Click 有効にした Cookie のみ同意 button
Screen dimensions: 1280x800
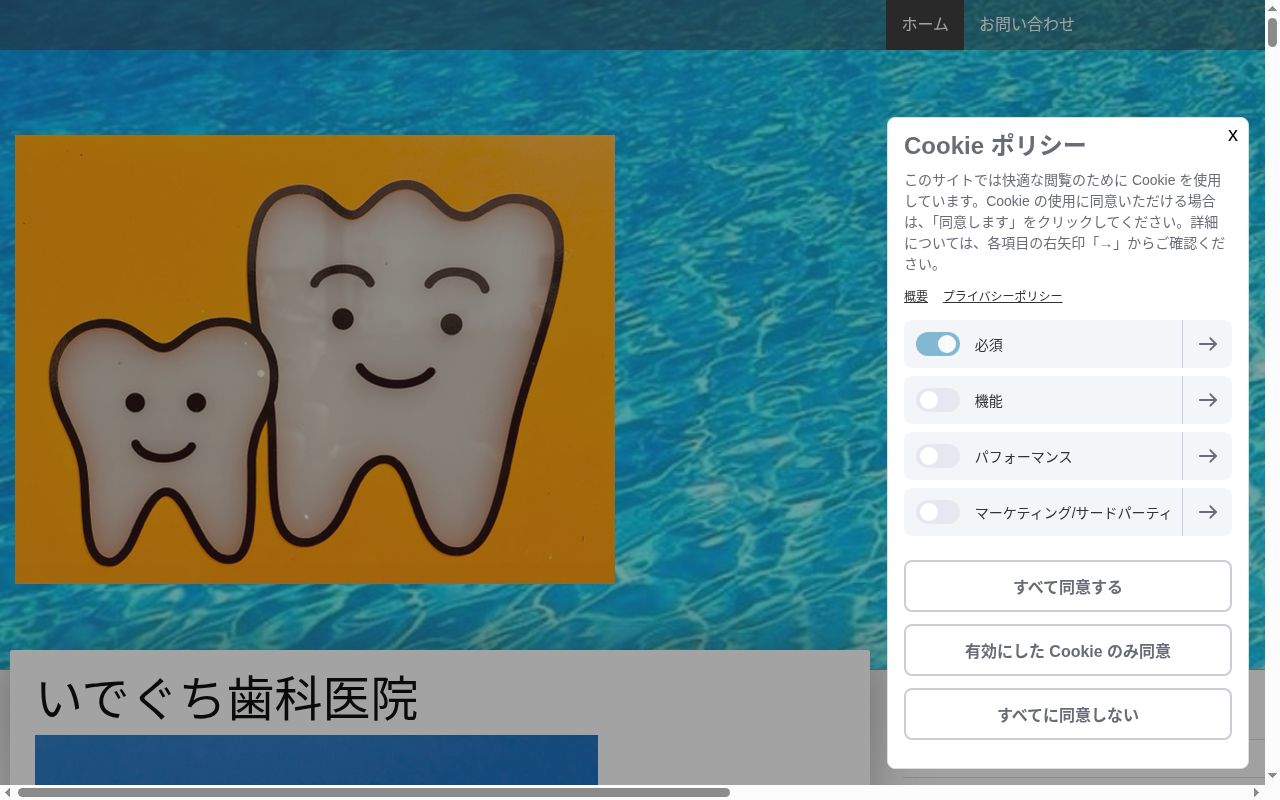[1068, 650]
